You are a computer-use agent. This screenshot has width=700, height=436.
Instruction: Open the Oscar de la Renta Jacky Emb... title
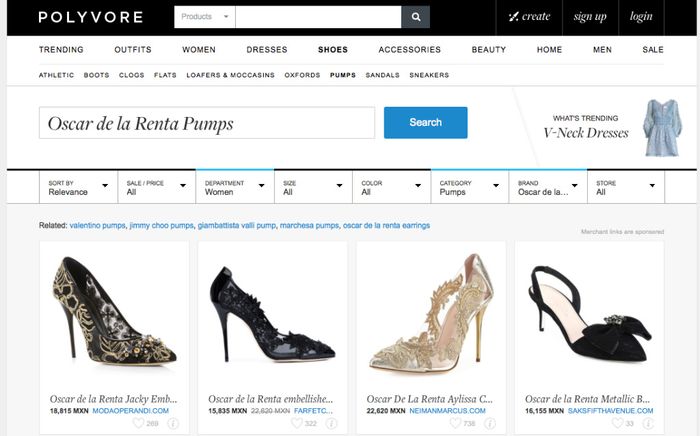tap(113, 399)
